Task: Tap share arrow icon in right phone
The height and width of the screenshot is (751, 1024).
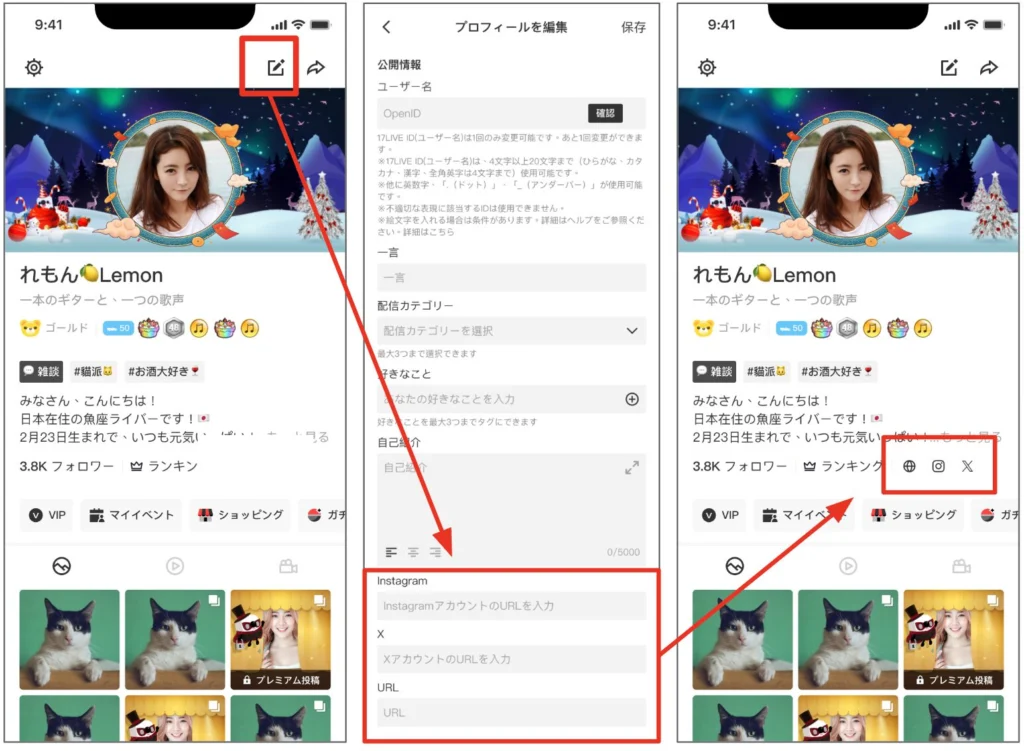Action: coord(989,67)
